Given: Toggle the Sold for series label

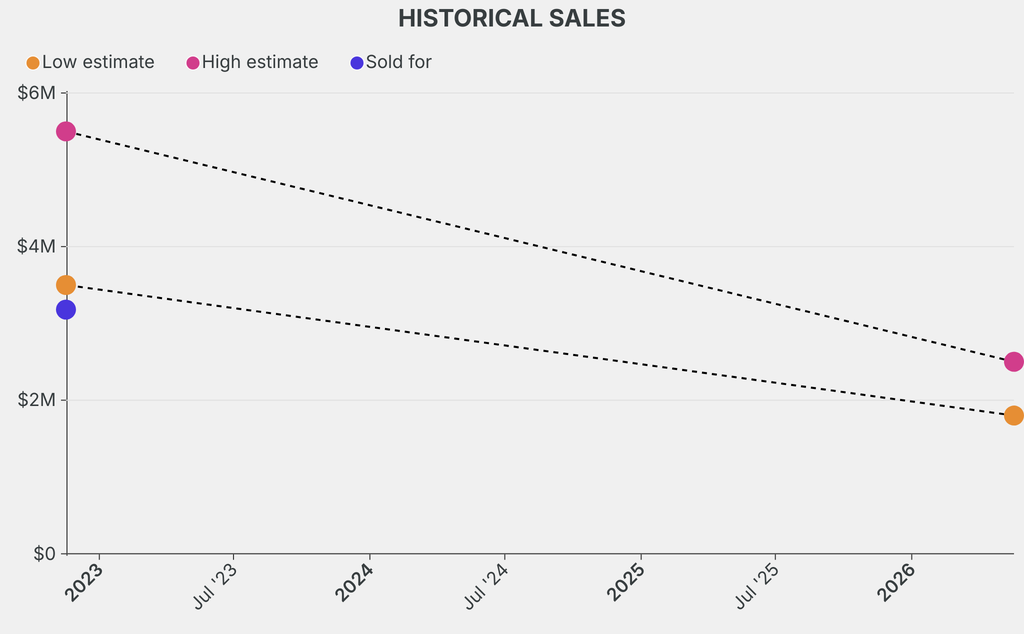Looking at the screenshot, I should pyautogui.click(x=398, y=62).
